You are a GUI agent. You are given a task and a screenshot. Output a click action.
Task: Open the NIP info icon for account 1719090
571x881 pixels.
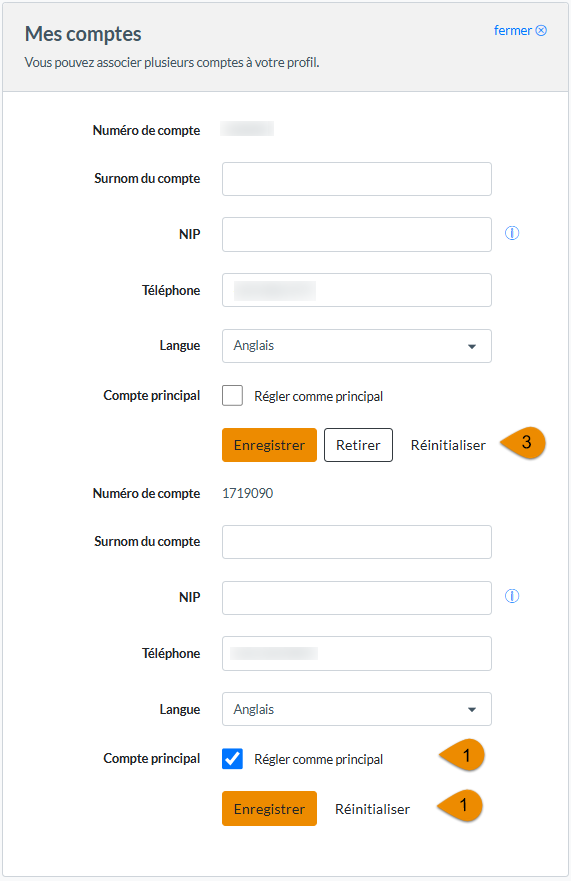(511, 596)
